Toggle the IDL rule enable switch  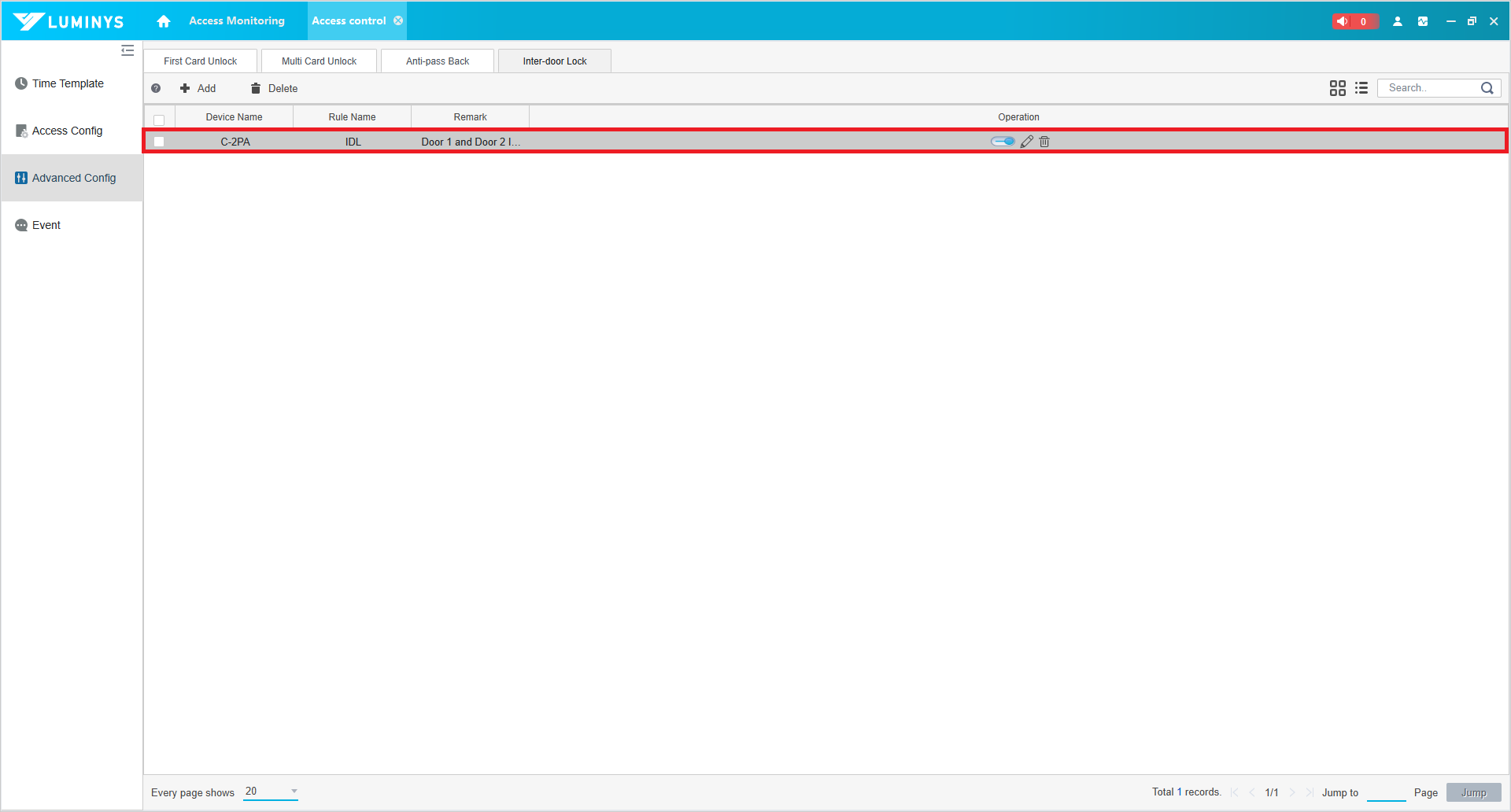[1003, 142]
